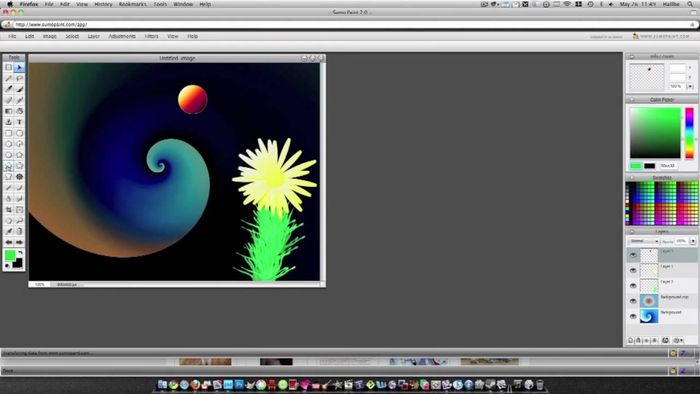Viewport: 700px width, 394px height.
Task: Click the green swatch in Color Picker
Action: click(636, 166)
